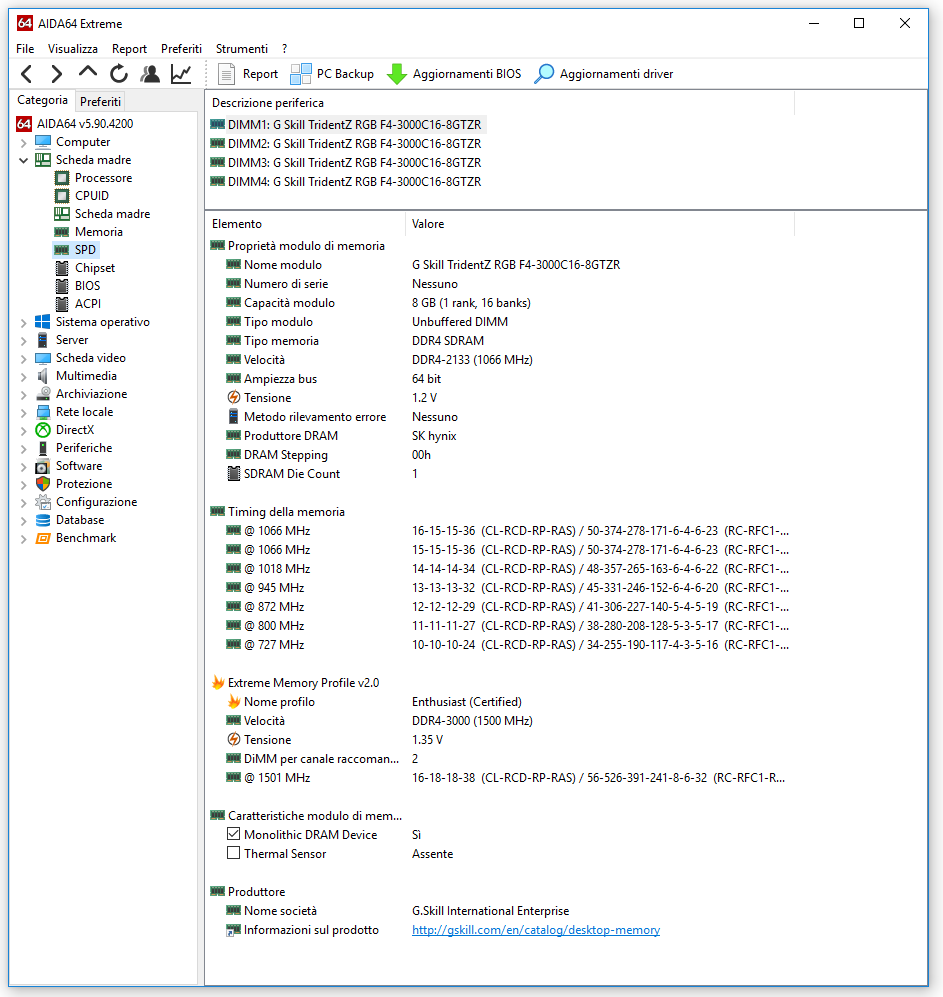This screenshot has height=997, width=943.
Task: Open the graph chart icon in the toolbar
Action: tap(181, 74)
